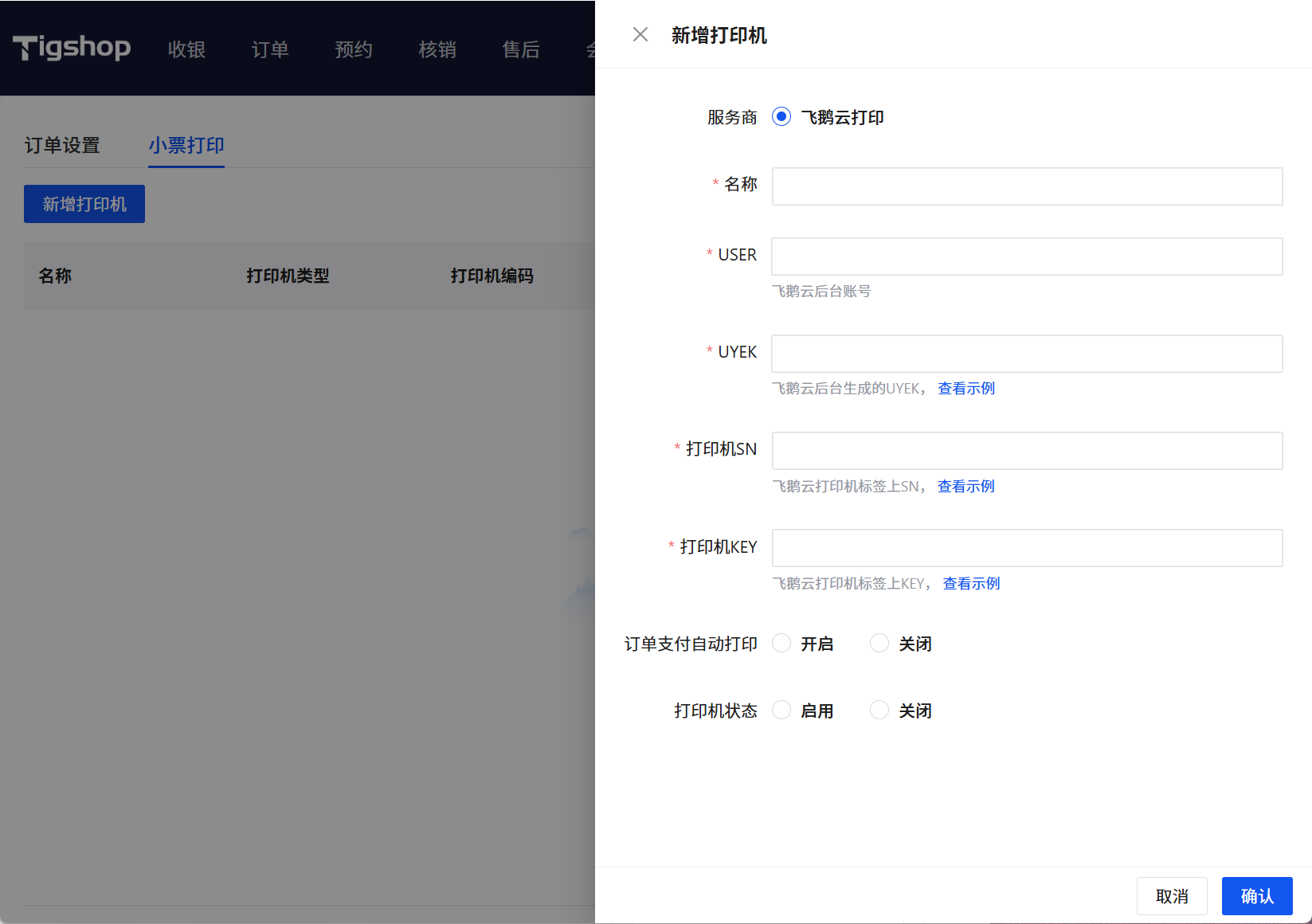The height and width of the screenshot is (924, 1312).
Task: Click the Tigshop logo
Action: tap(72, 48)
